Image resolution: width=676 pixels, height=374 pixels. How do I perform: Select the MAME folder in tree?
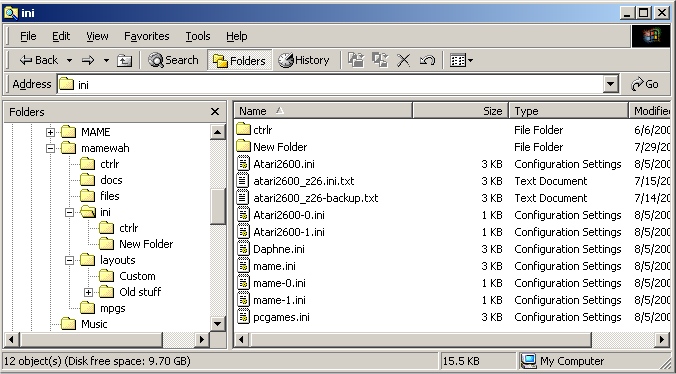(x=85, y=132)
